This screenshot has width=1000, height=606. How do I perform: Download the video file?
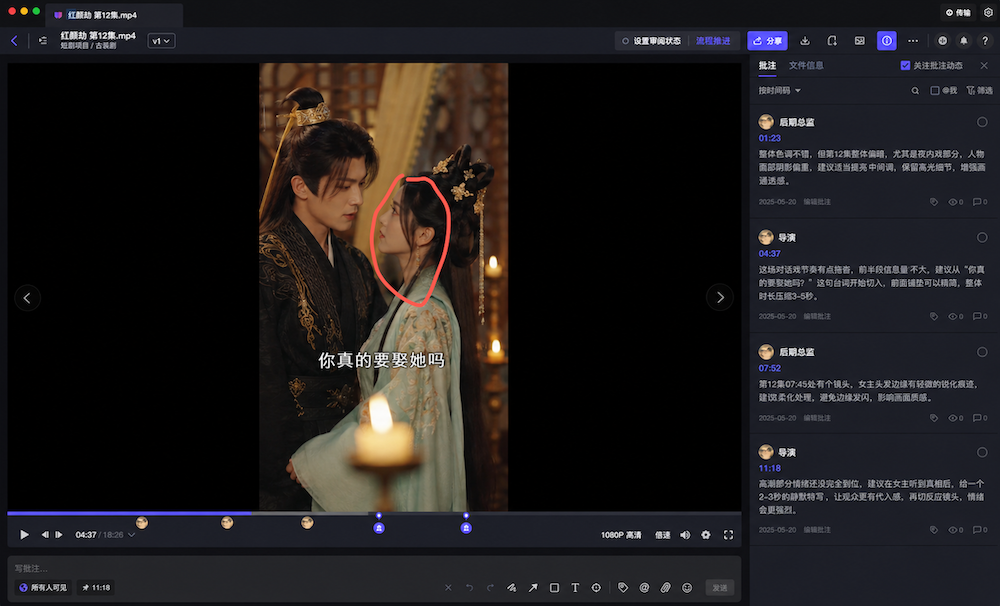[805, 41]
